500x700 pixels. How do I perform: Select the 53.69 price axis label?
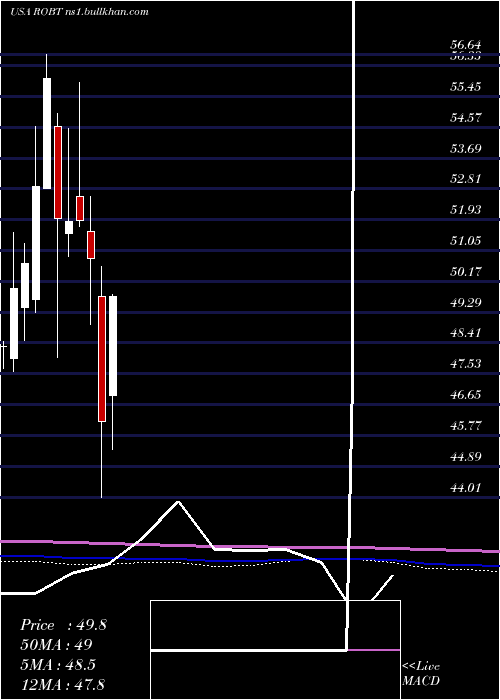pyautogui.click(x=466, y=148)
